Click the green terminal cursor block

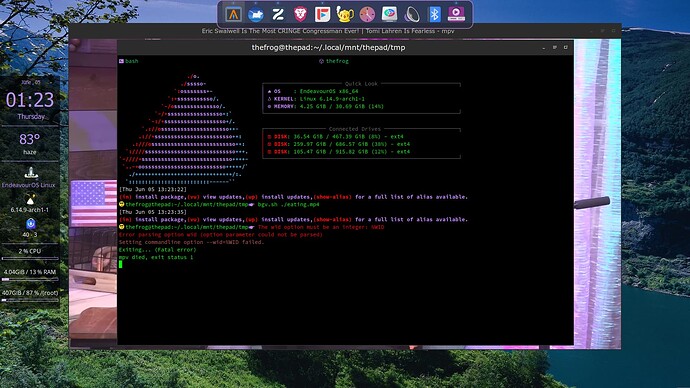tap(121, 264)
